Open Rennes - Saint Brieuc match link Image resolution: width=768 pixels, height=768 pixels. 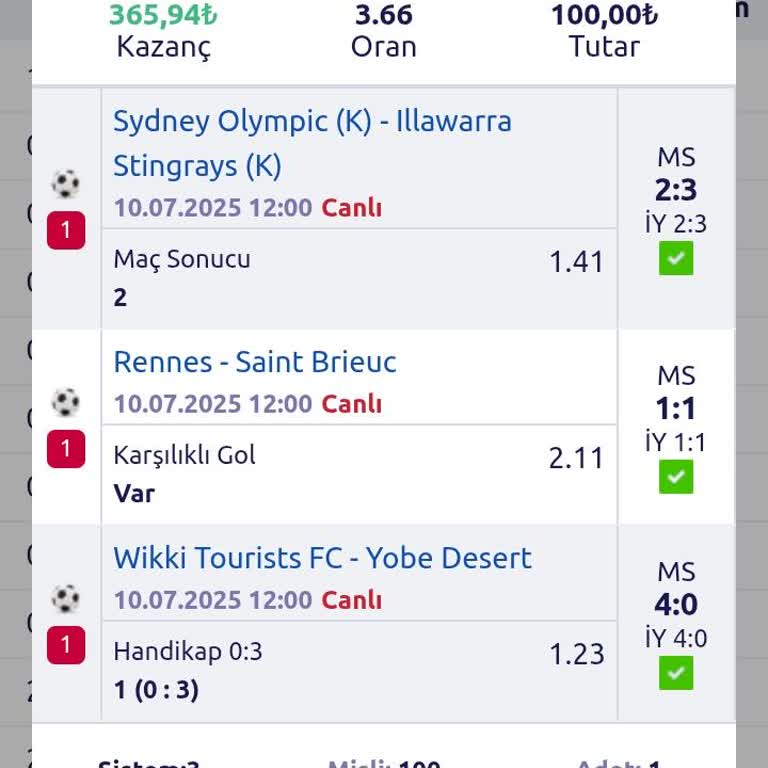(255, 361)
